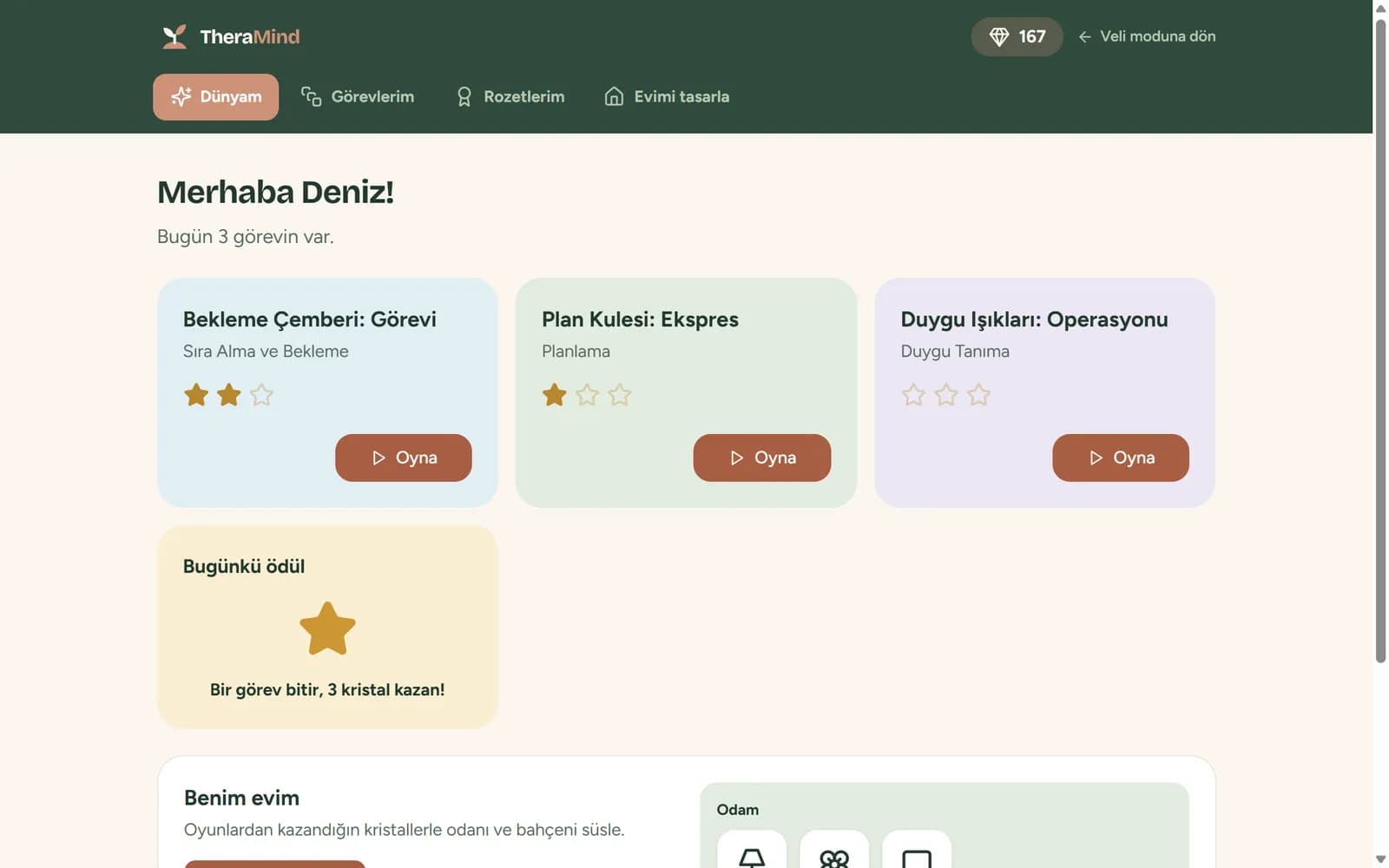Click the 'Odam' label
The height and width of the screenshot is (868, 1389).
click(x=738, y=810)
